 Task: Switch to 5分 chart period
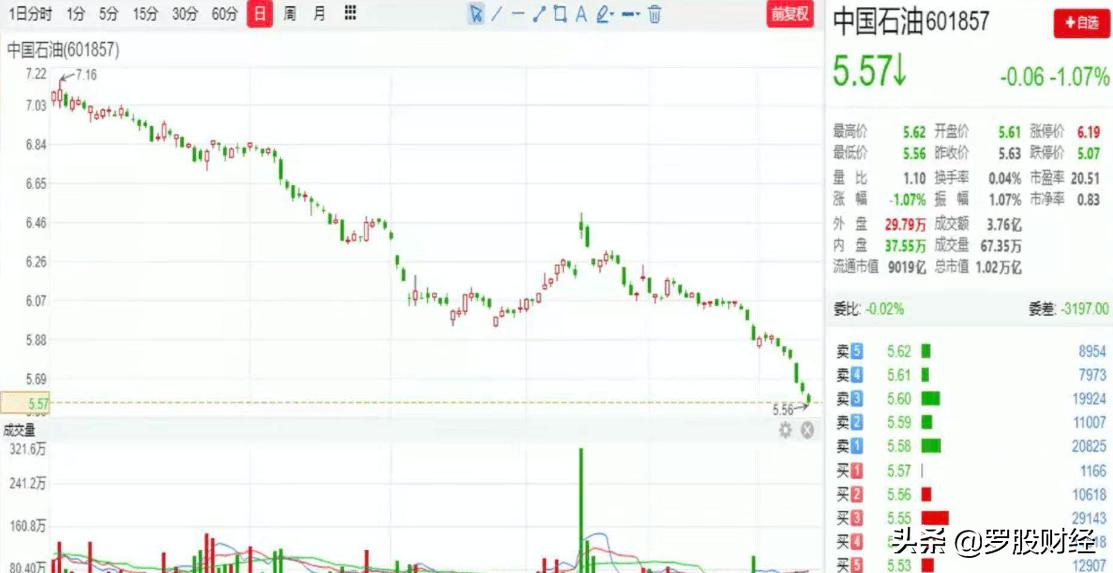point(109,13)
